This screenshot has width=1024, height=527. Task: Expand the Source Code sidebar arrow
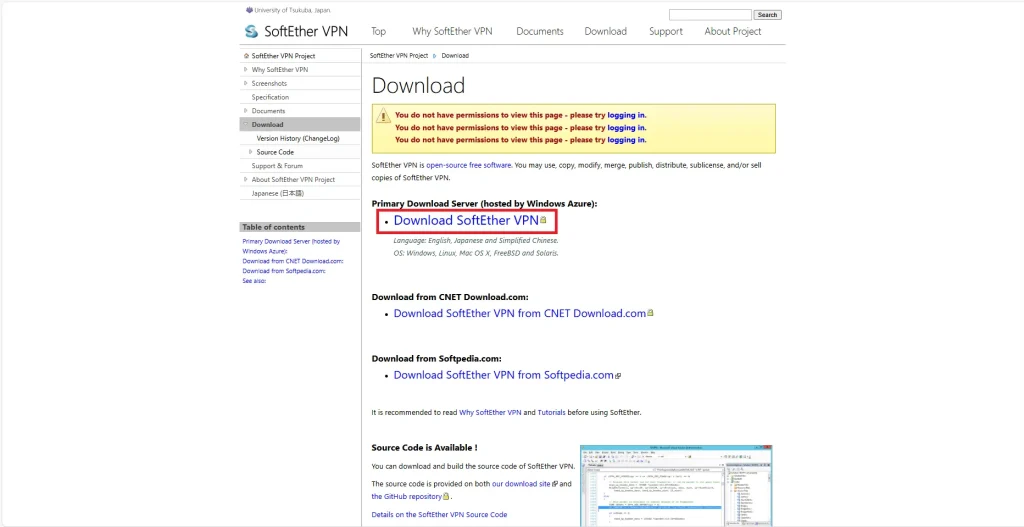coord(251,152)
